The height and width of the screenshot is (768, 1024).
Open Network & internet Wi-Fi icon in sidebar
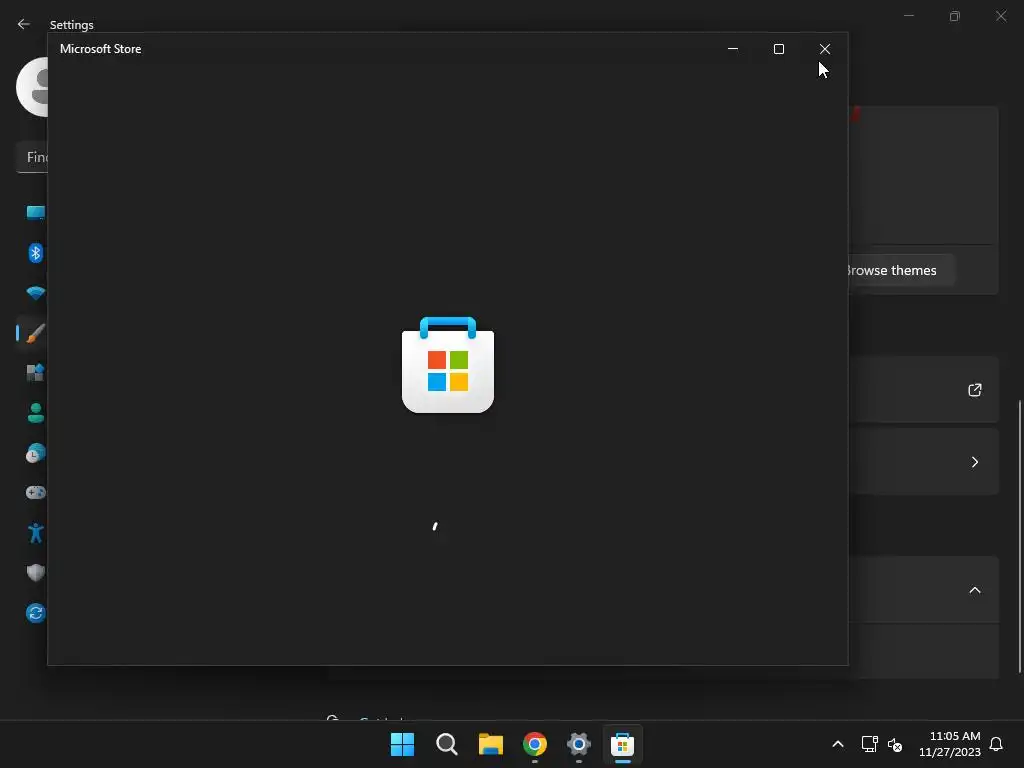click(x=36, y=293)
